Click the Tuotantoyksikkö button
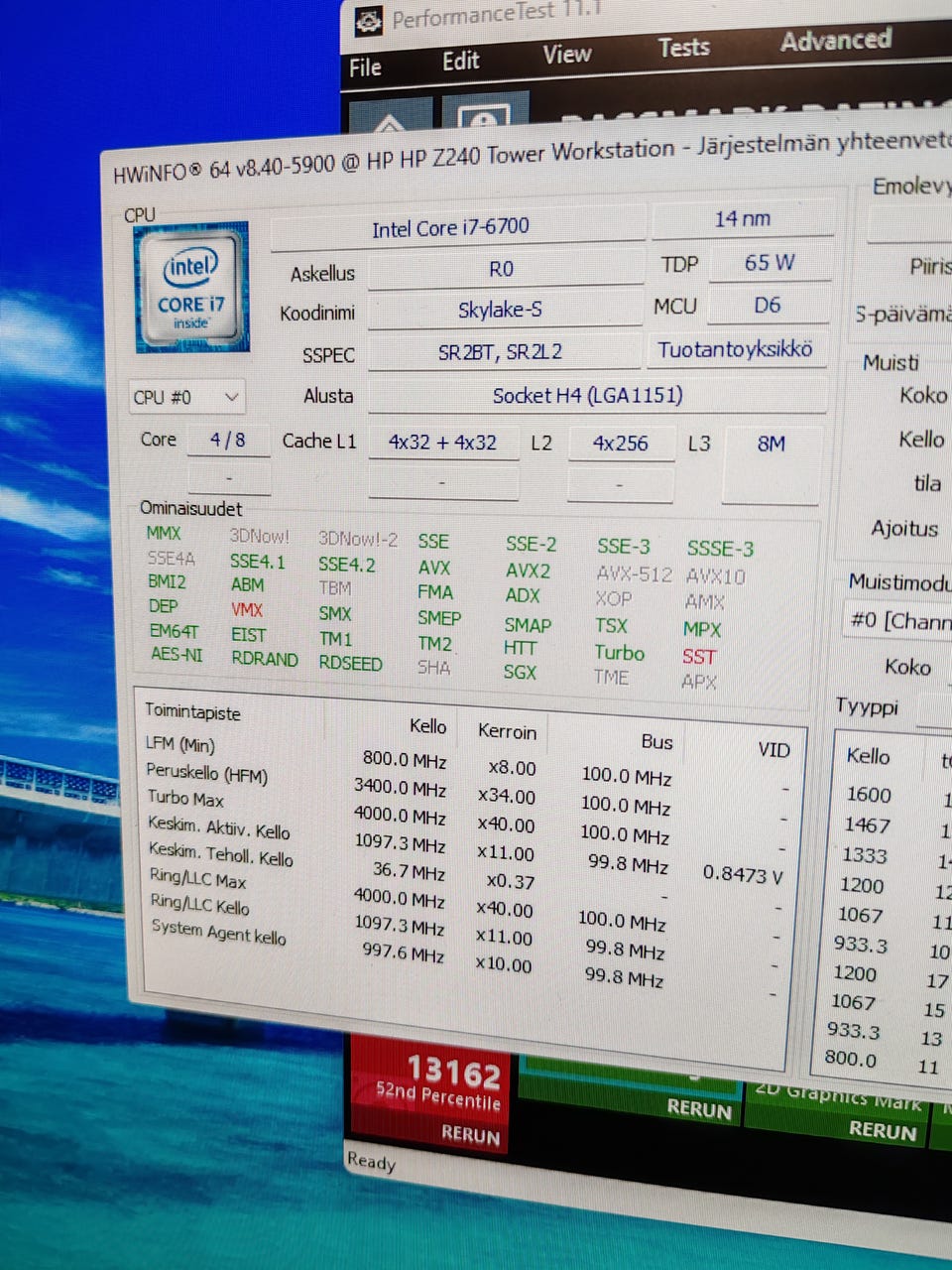The width and height of the screenshot is (952, 1270). [735, 349]
